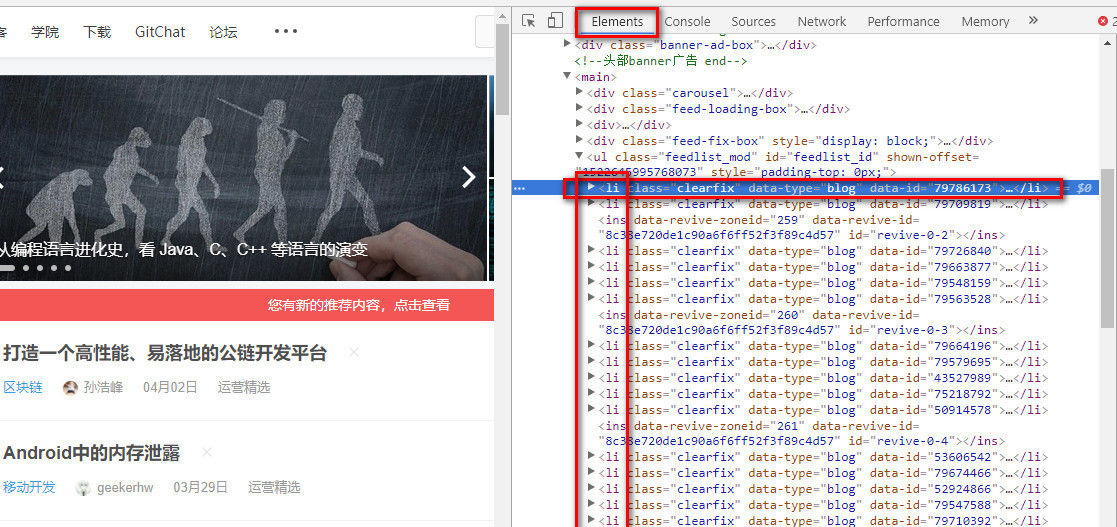
Task: Collapse the feedlist_mod ul node
Action: tap(579, 157)
